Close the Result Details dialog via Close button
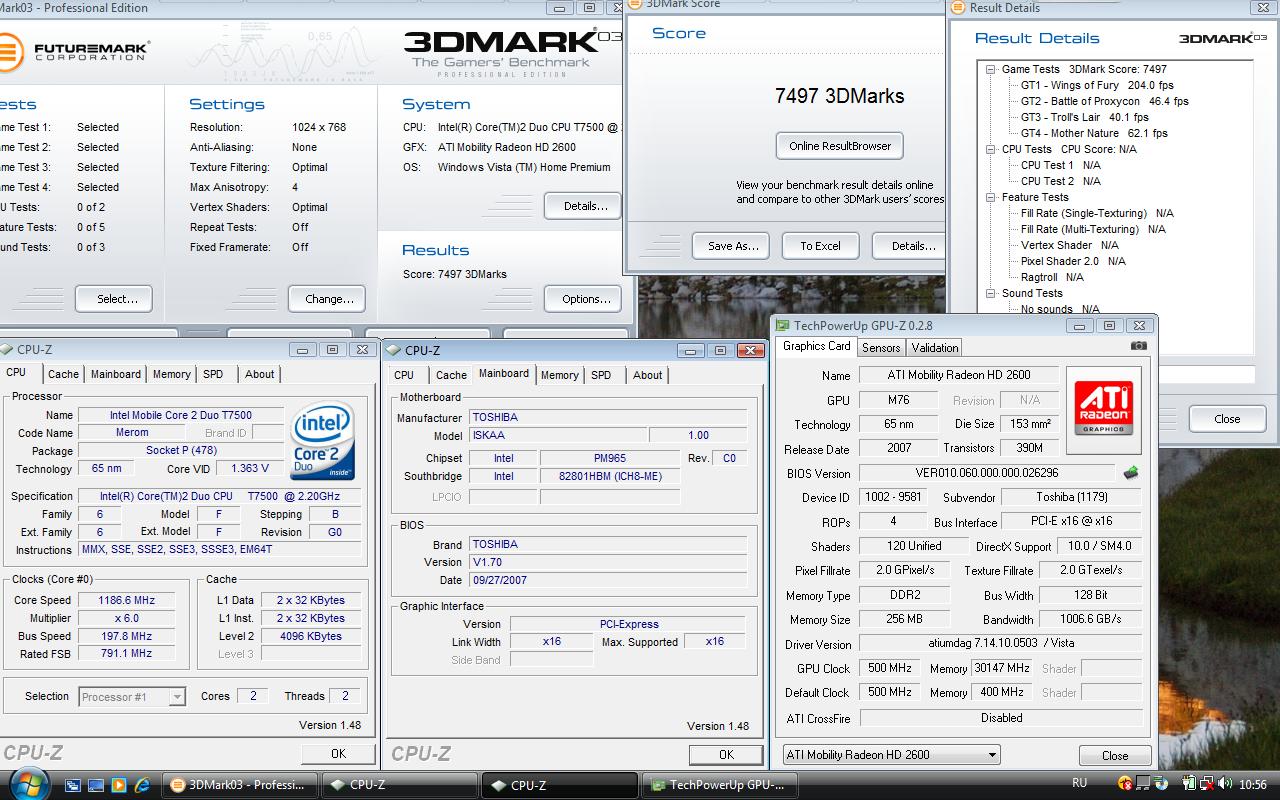 (x=1227, y=419)
